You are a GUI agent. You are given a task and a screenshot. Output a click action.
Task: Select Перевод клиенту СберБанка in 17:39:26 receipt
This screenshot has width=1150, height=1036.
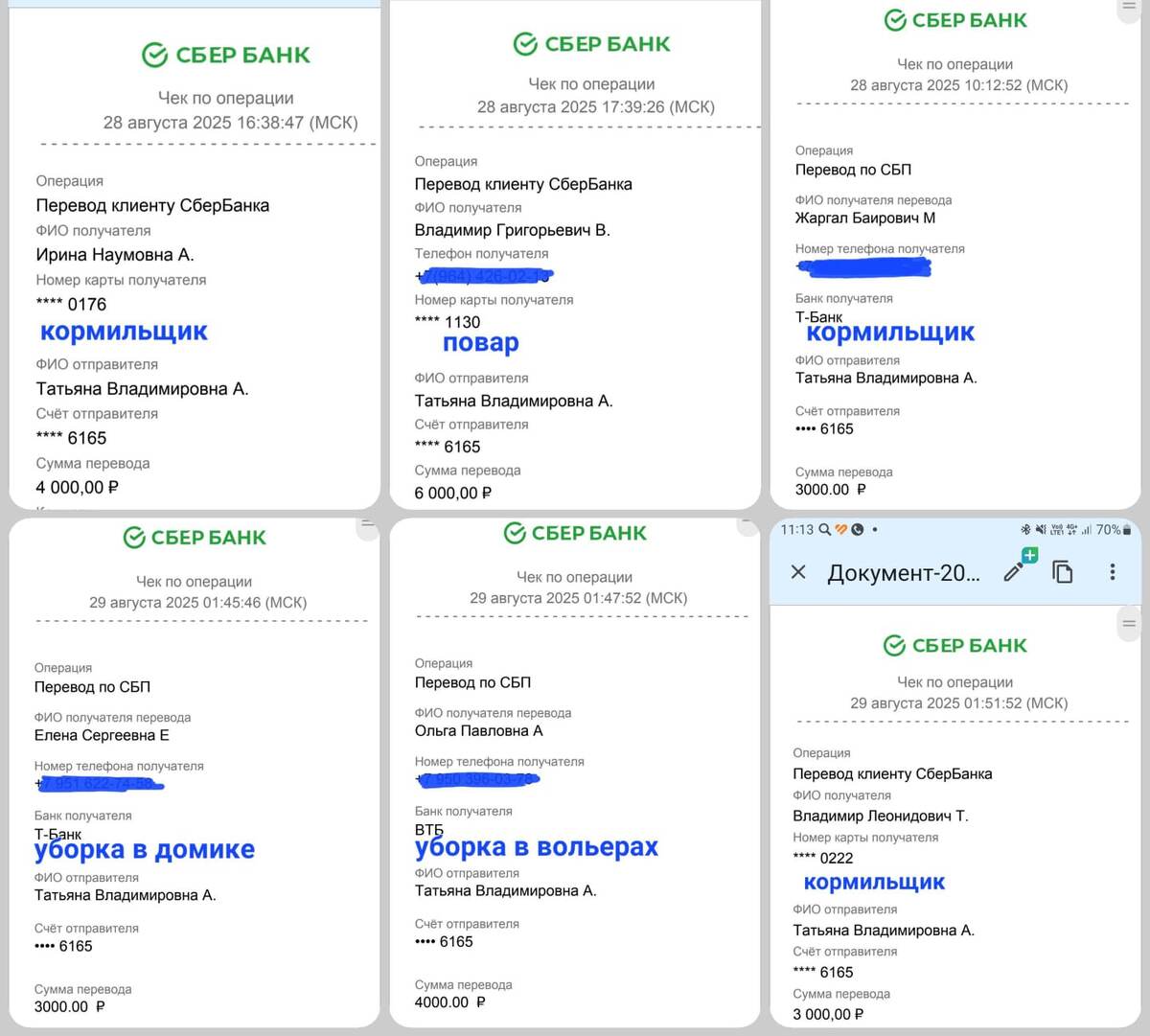pyautogui.click(x=523, y=184)
